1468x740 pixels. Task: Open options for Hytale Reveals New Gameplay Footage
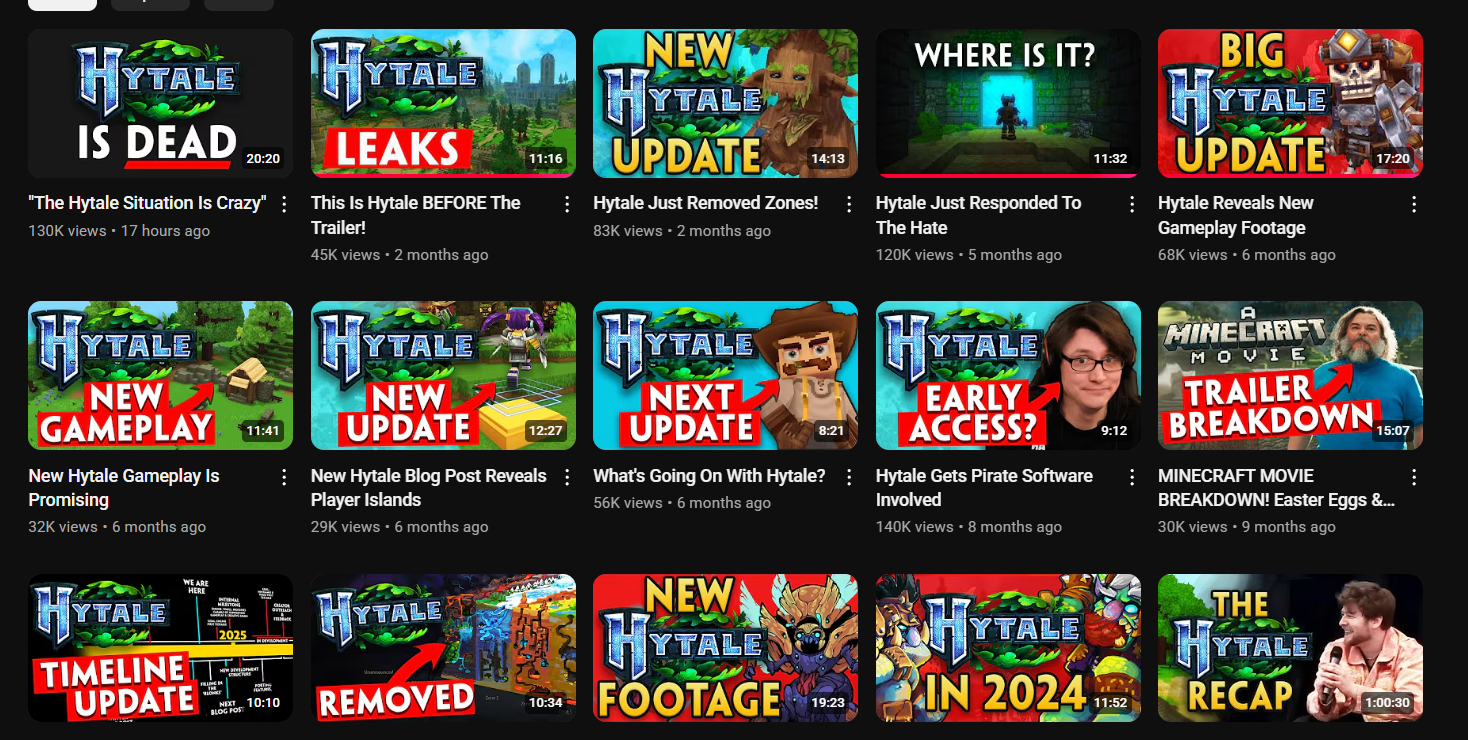[x=1414, y=204]
